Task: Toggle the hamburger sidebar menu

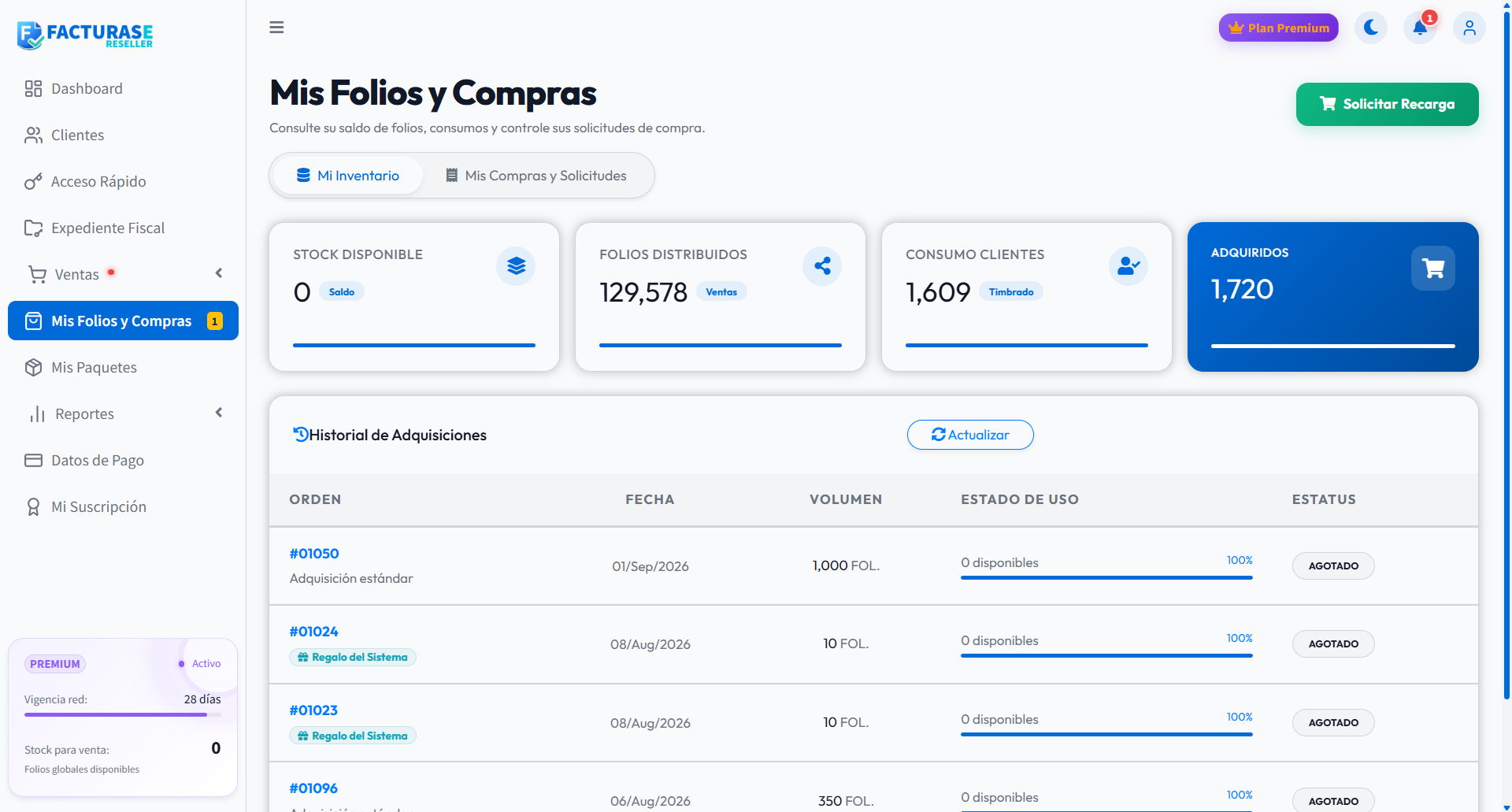Action: (276, 28)
